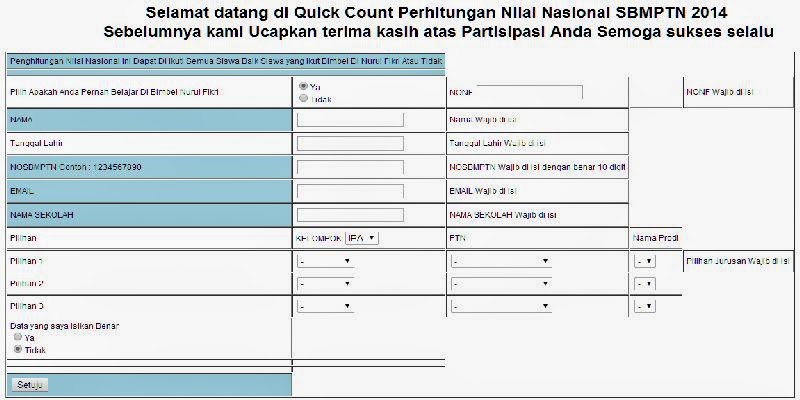Click 'NOSBMPTN Contoh : 1234567890' label
Image resolution: width=800 pixels, height=400 pixels.
pyautogui.click(x=76, y=167)
